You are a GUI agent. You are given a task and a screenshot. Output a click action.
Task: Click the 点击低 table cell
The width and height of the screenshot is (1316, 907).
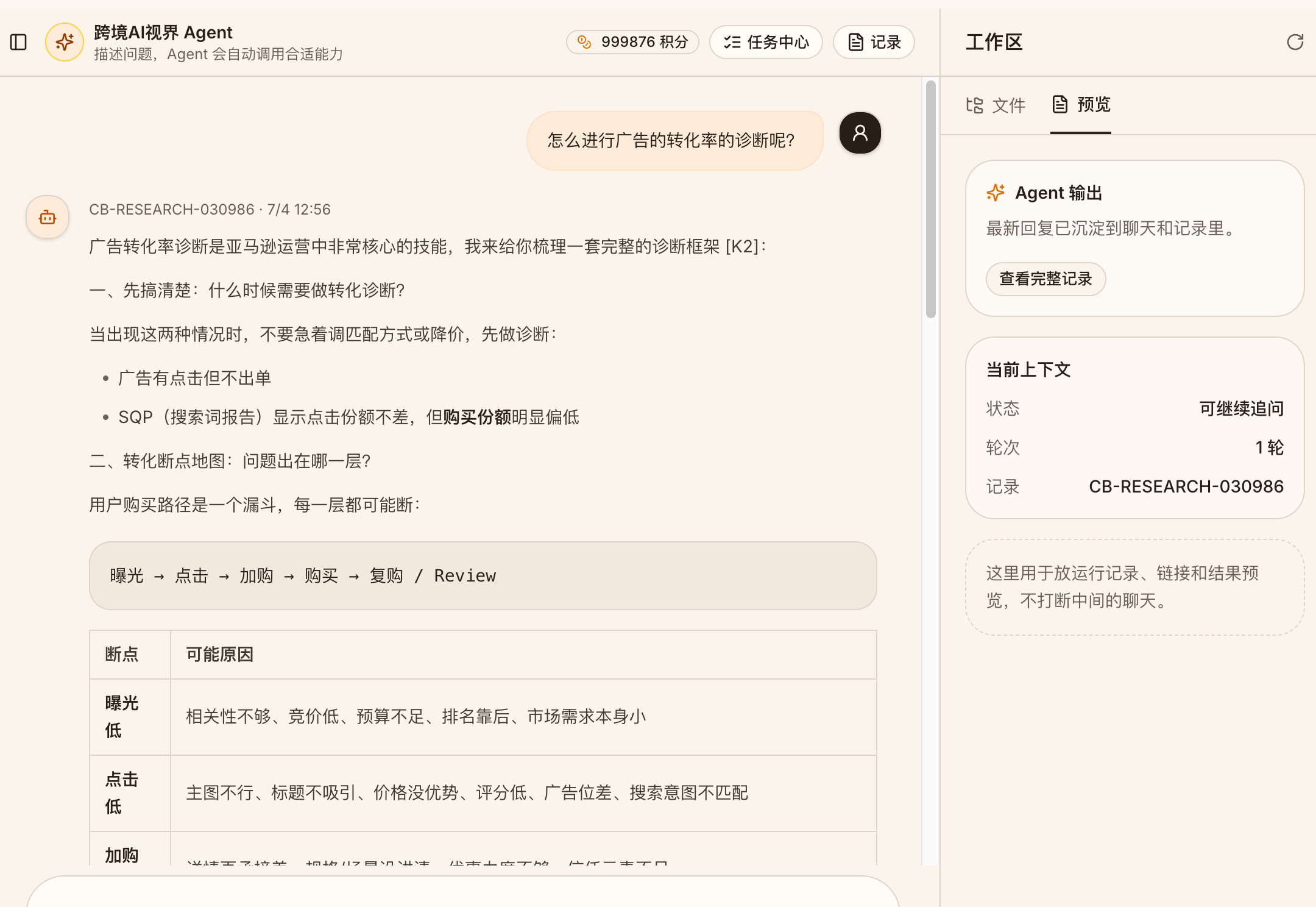pyautogui.click(x=130, y=793)
